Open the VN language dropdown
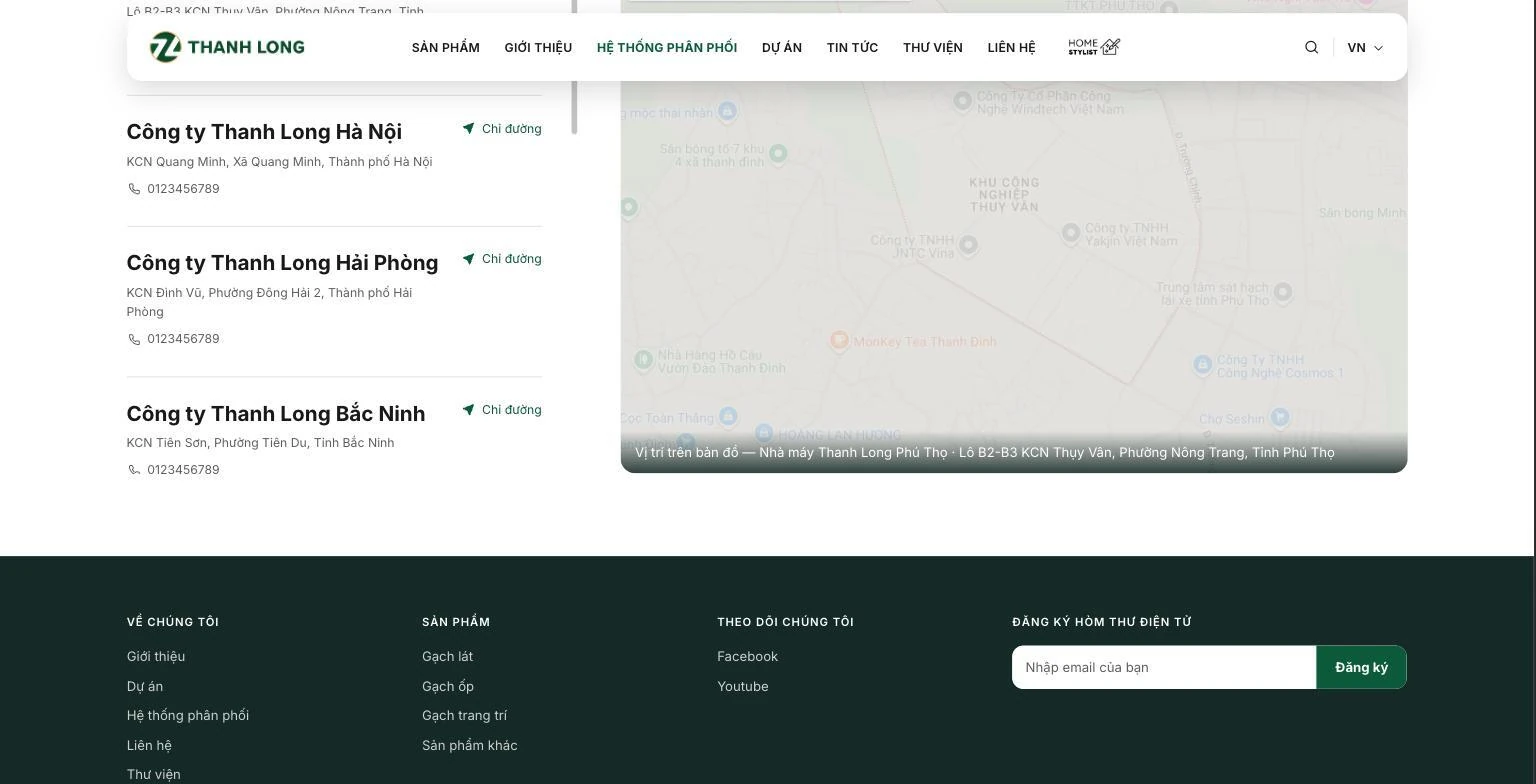This screenshot has width=1536, height=784. [1365, 47]
